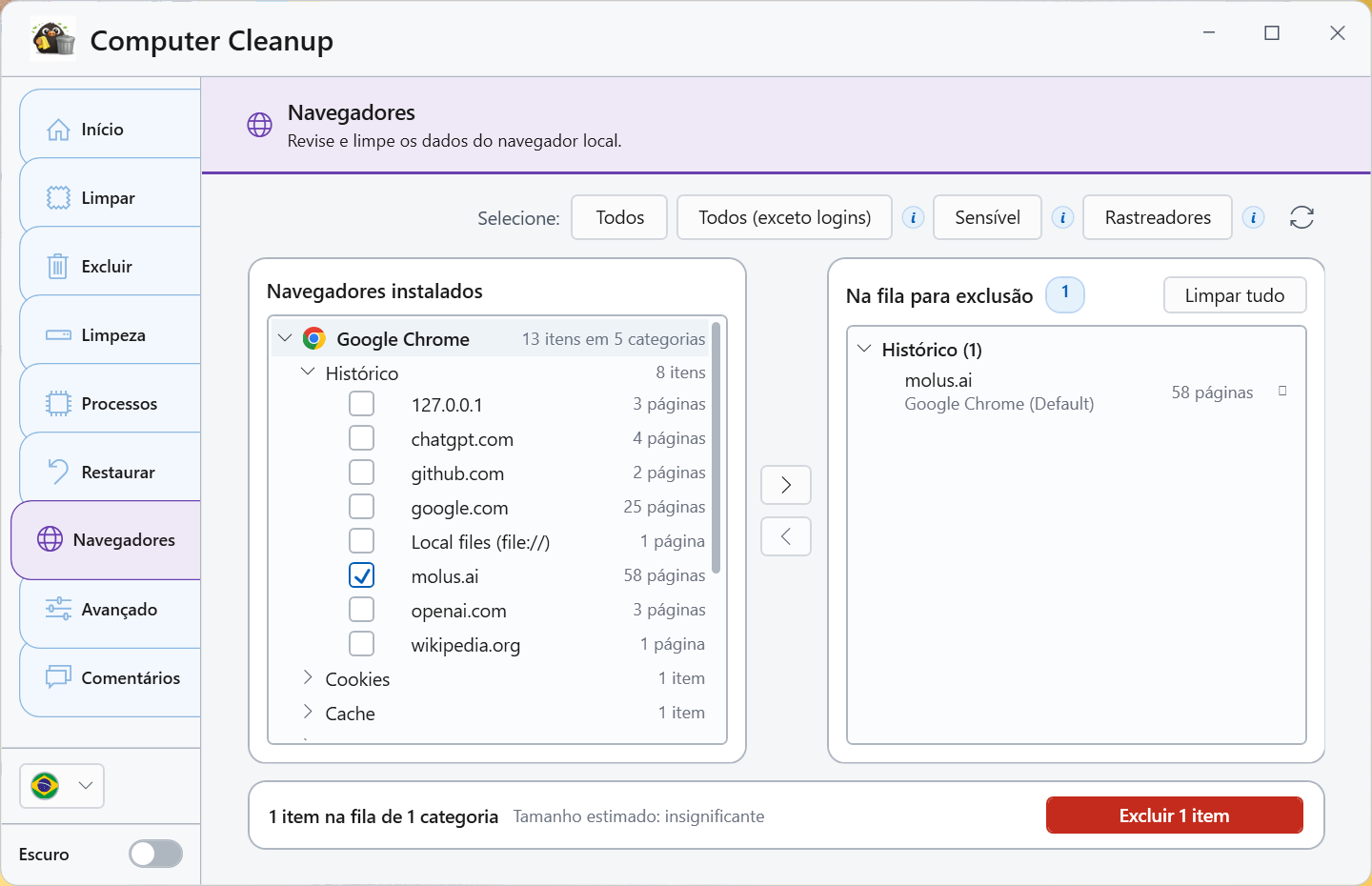
Task: Tick the 127.0.0.1 history checkbox
Action: tap(362, 404)
